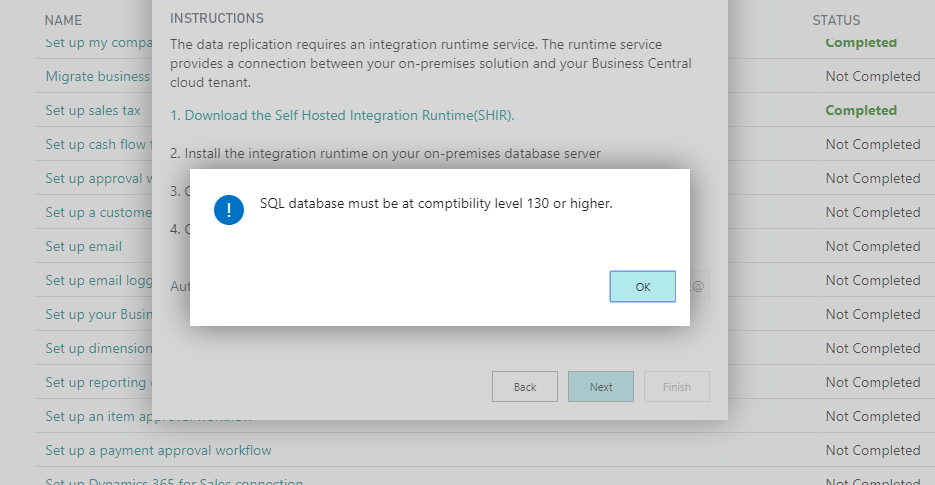Click the Completed status for sales tax

tap(861, 111)
